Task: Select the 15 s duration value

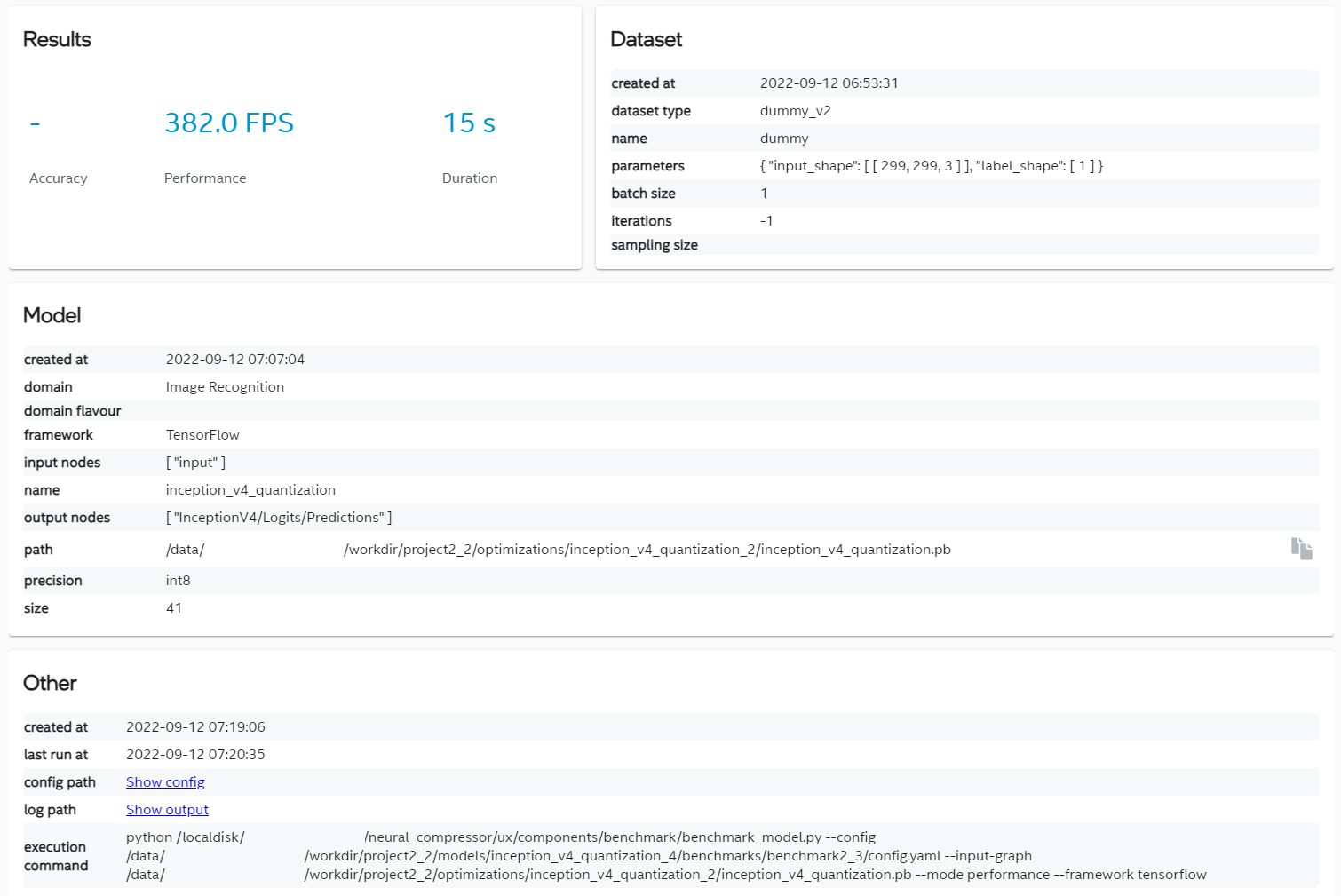Action: coord(469,123)
